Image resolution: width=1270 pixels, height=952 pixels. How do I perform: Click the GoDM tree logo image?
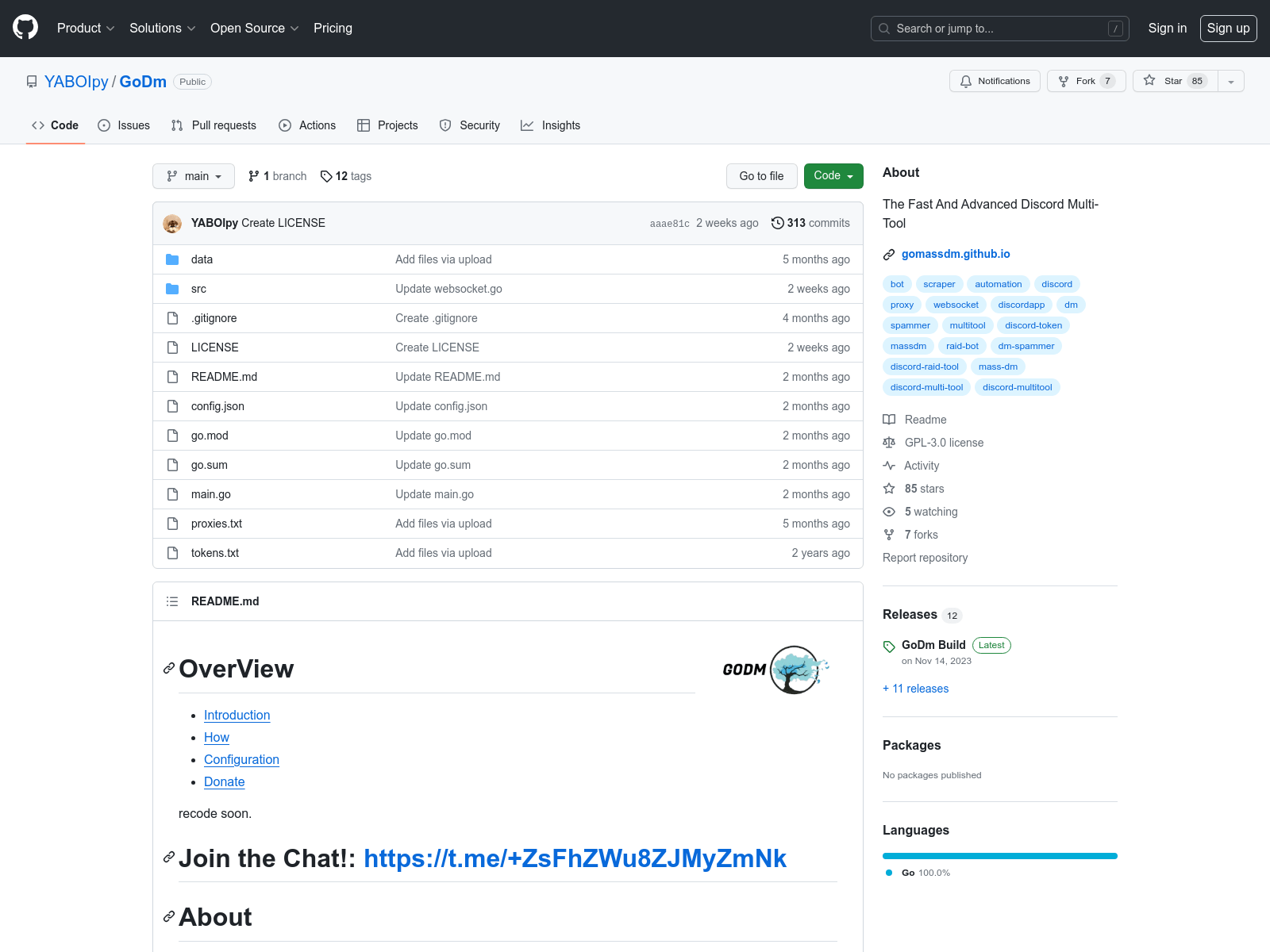pos(776,670)
